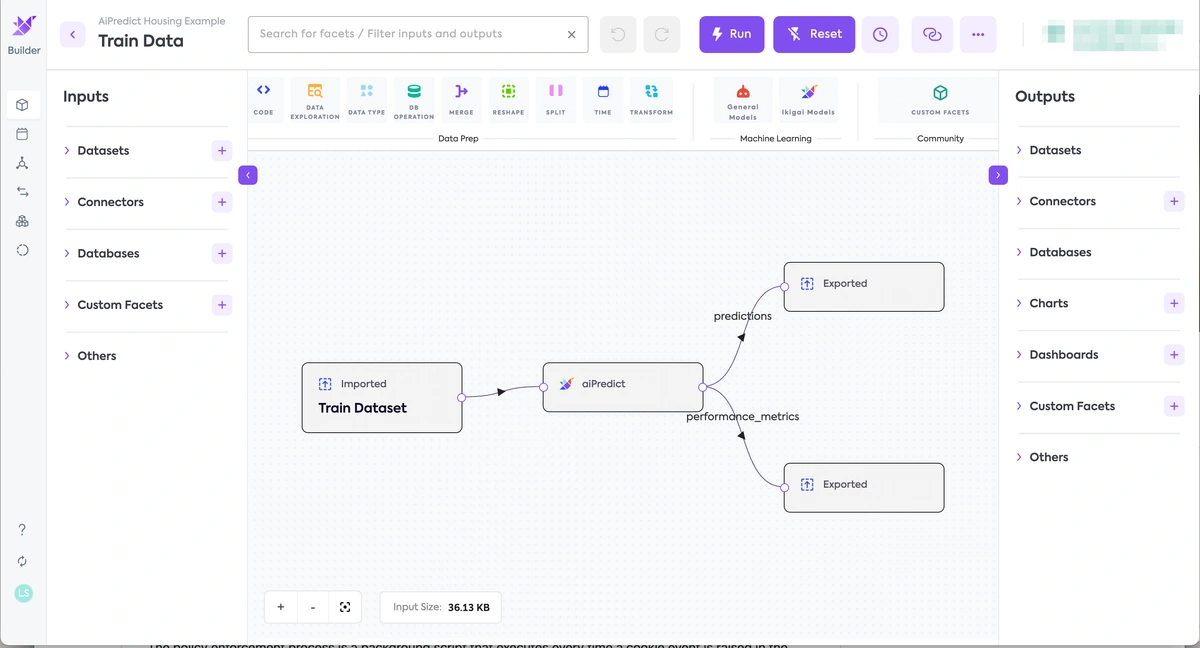This screenshot has width=1200, height=648.
Task: Select the aiPredict node
Action: [x=623, y=387]
